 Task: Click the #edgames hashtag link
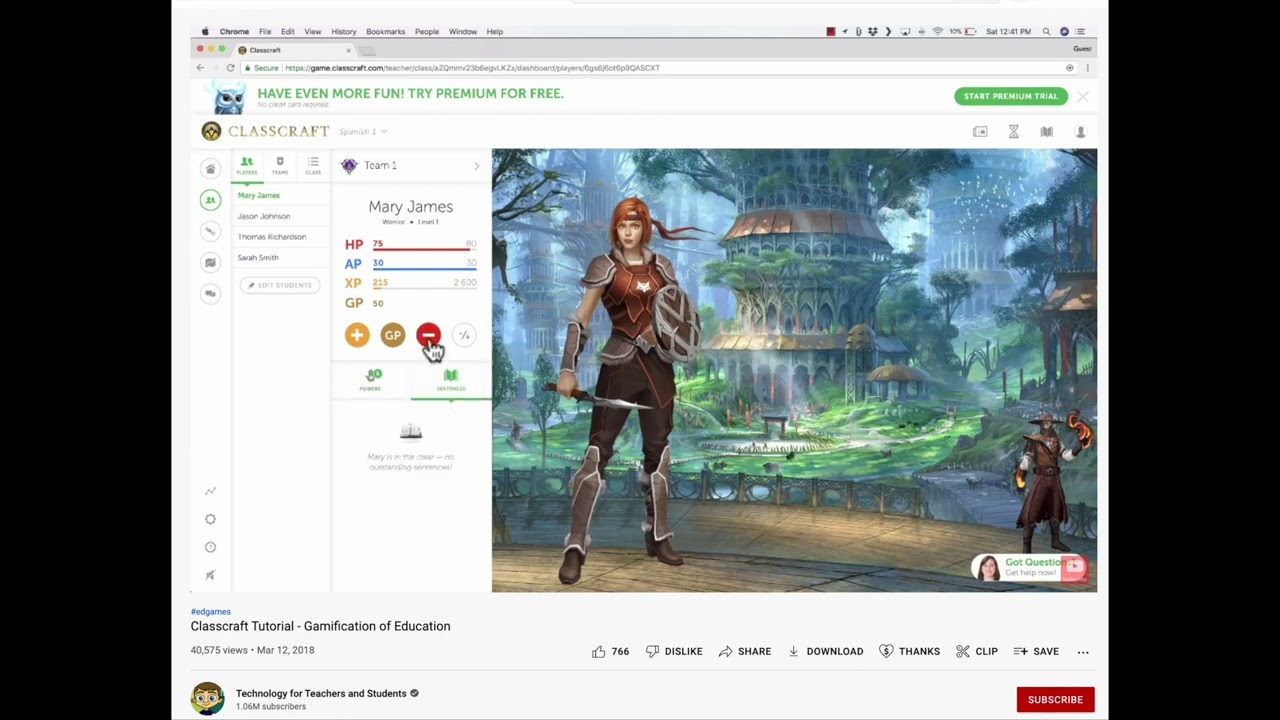[x=211, y=611]
